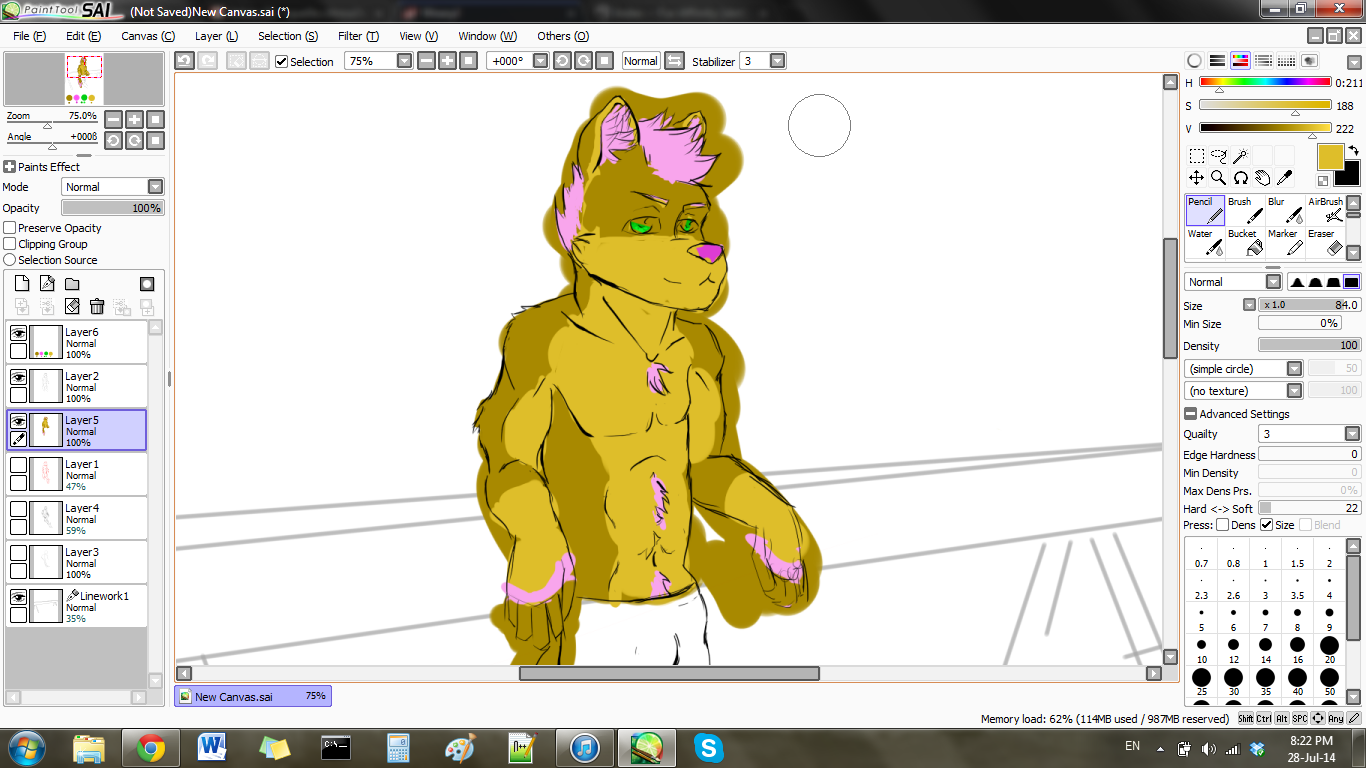Select the Bucket fill tool

[1245, 242]
